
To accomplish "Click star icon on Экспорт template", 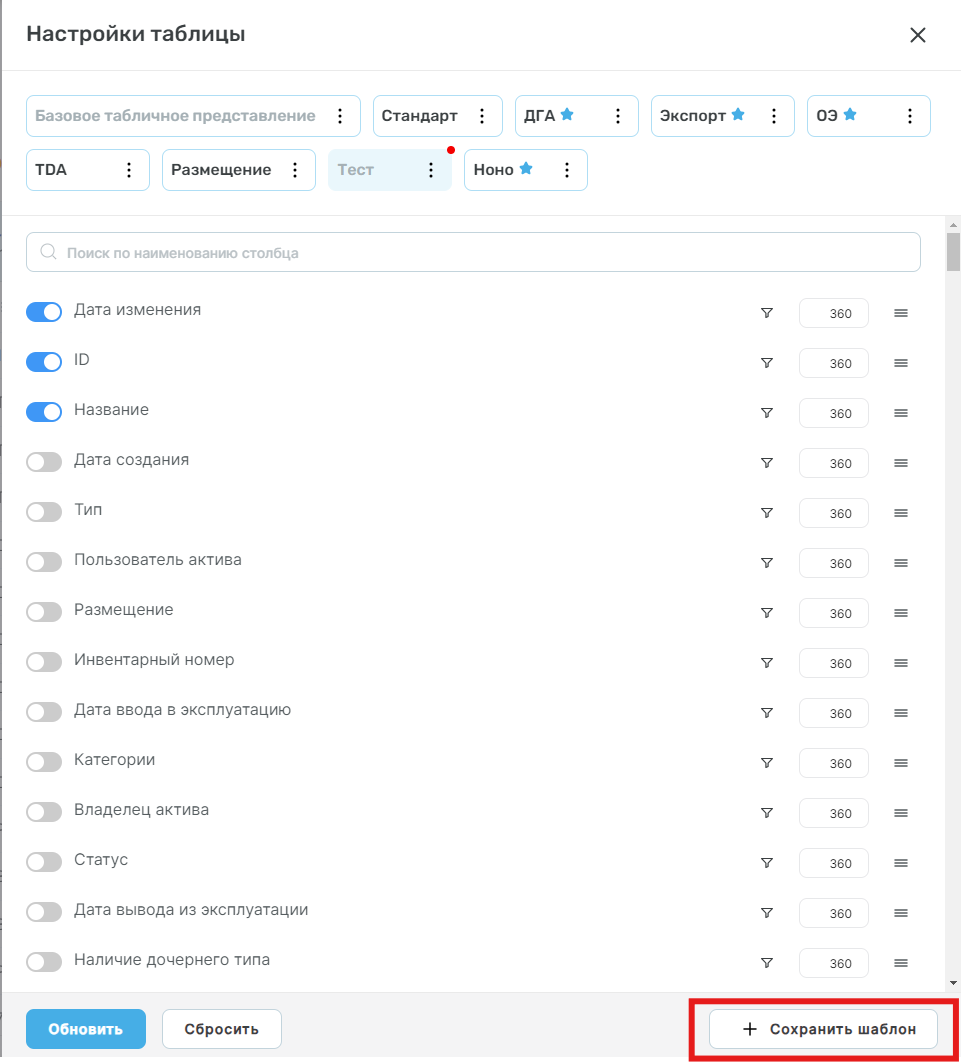I will (738, 114).
